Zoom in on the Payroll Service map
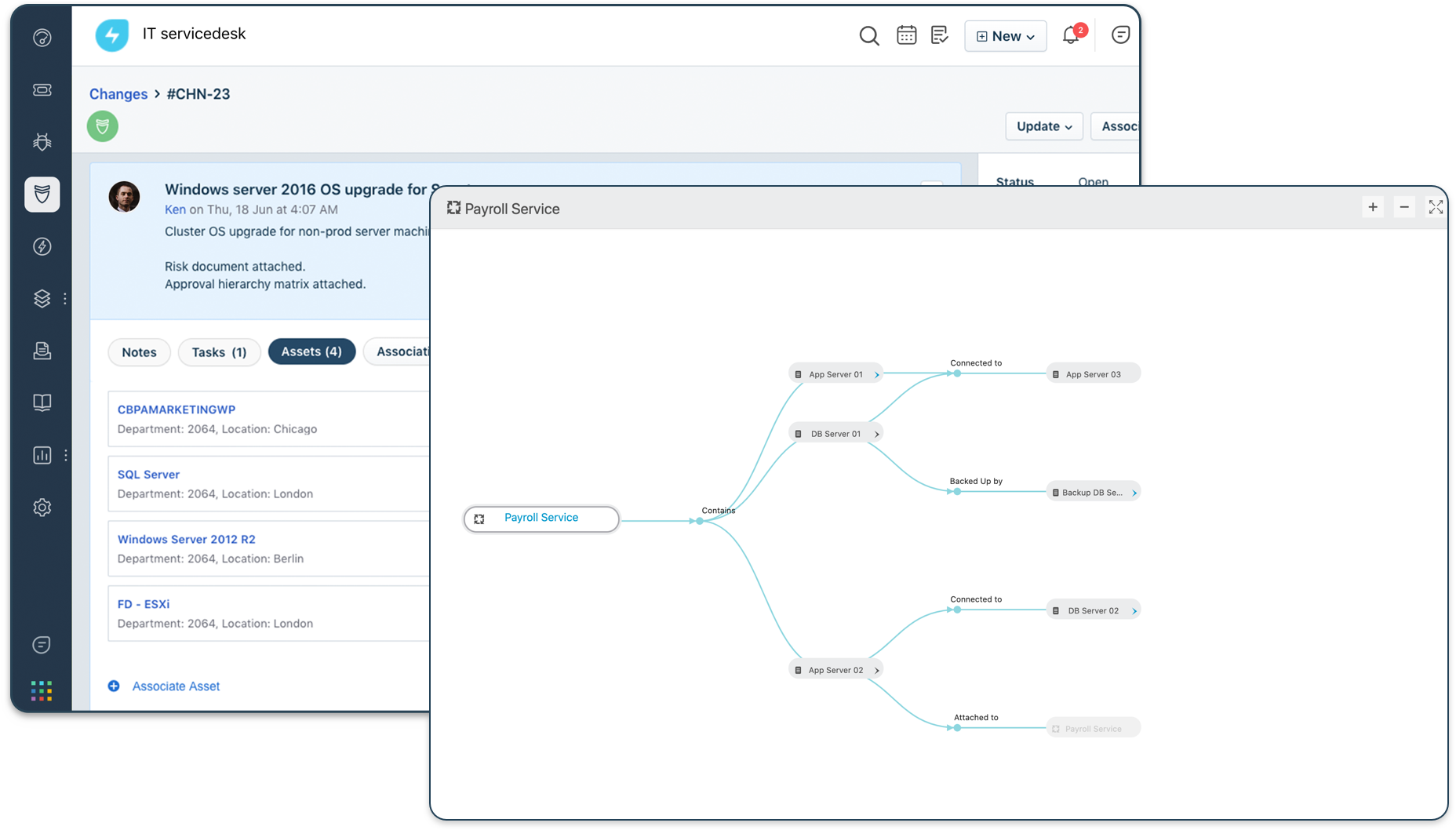1456x830 pixels. click(1373, 207)
